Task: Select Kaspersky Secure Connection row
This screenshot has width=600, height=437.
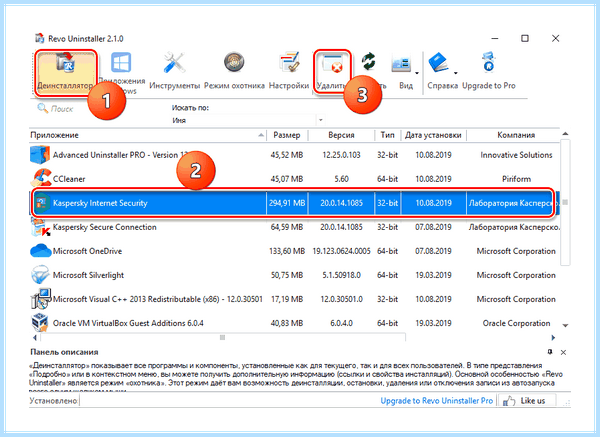Action: [x=295, y=227]
